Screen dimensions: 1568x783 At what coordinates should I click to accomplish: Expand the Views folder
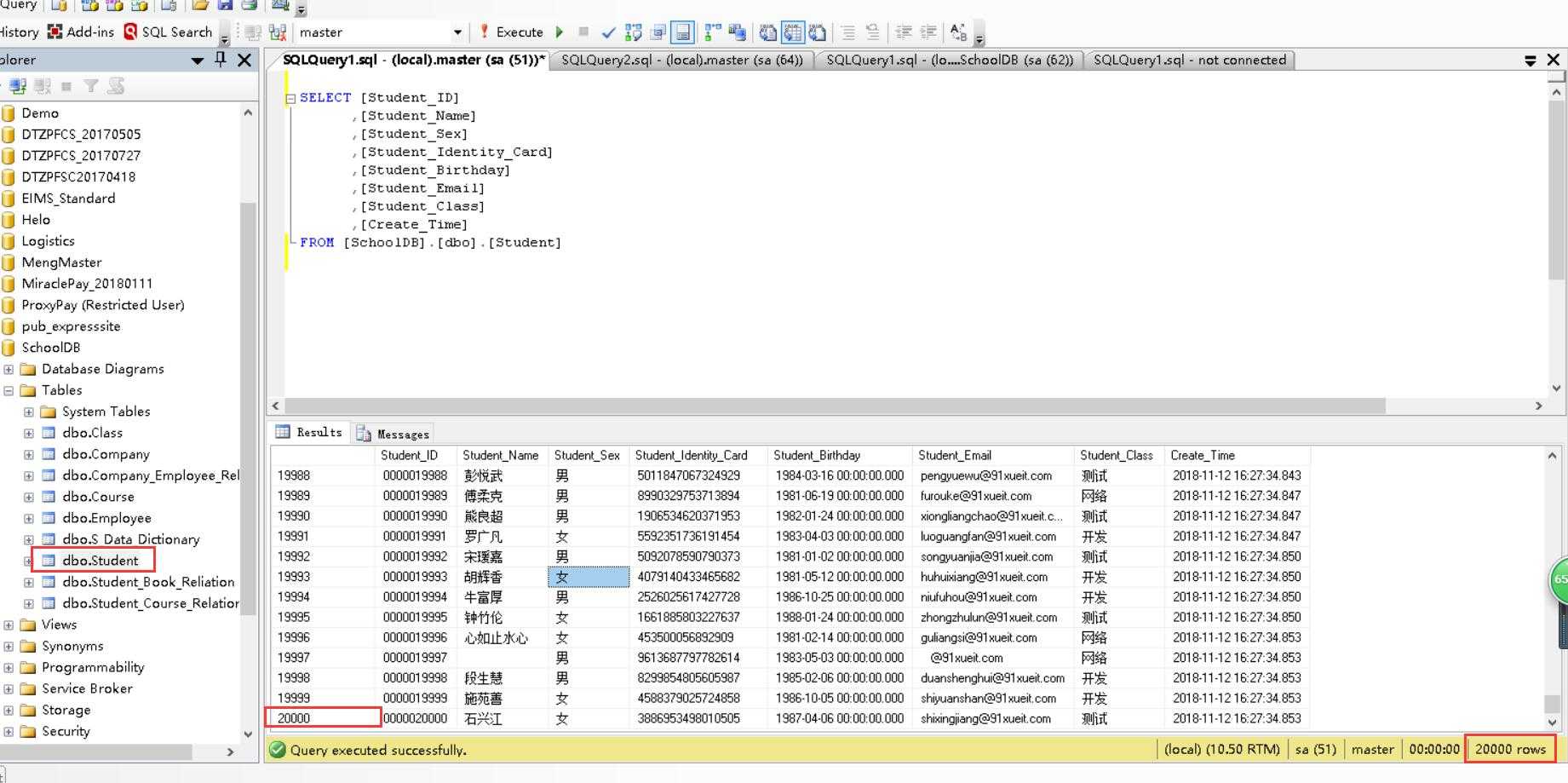(9, 625)
